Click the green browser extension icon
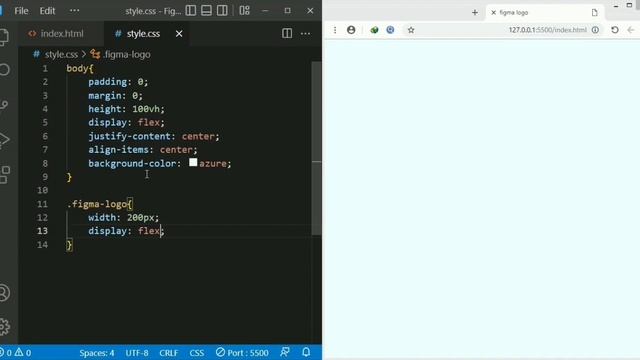This screenshot has height=360, width=640. pos(374,30)
